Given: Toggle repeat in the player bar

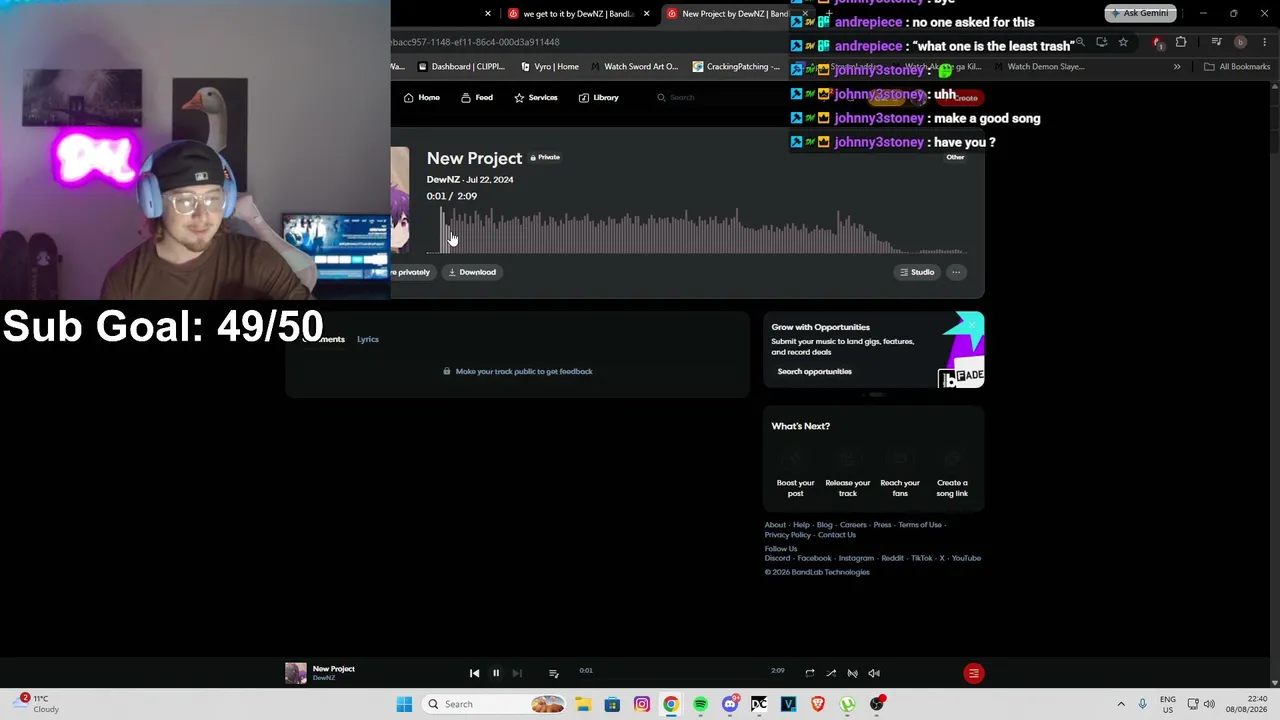Looking at the screenshot, I should (810, 673).
